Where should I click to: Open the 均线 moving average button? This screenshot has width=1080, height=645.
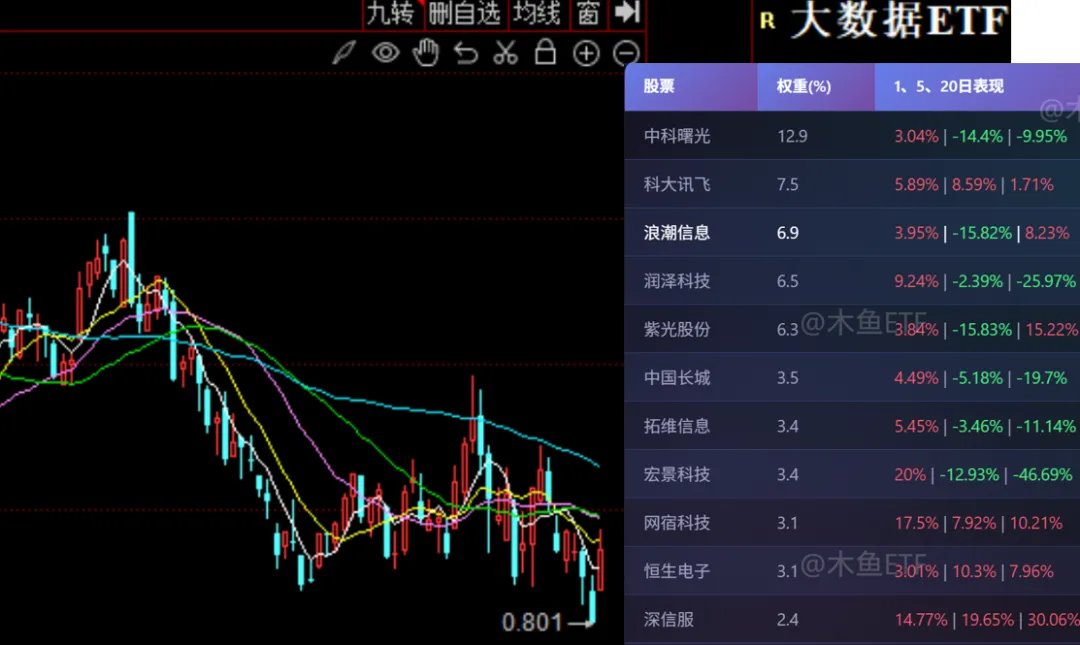pos(537,13)
